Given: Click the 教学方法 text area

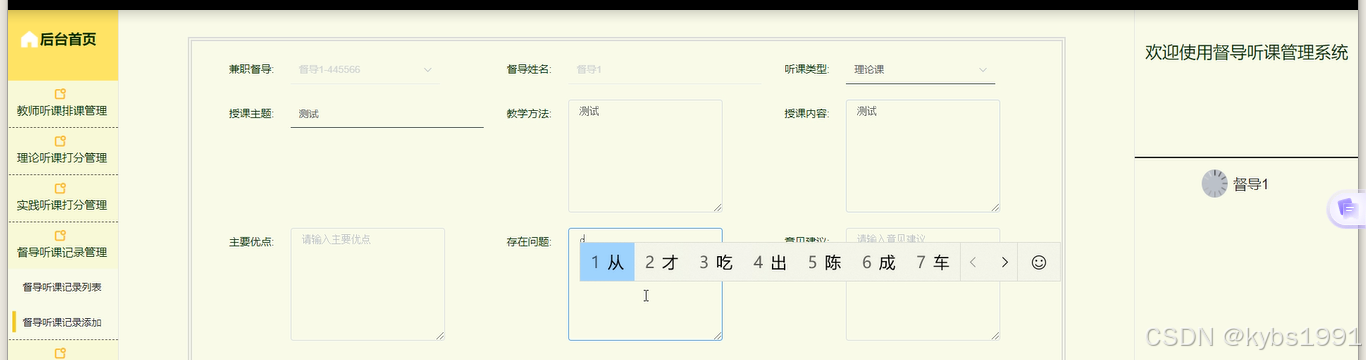Looking at the screenshot, I should (x=645, y=156).
